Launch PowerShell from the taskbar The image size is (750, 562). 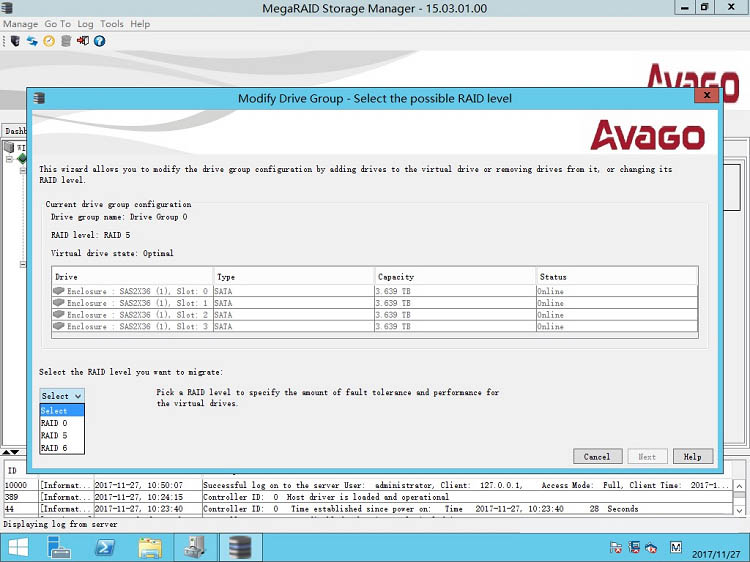pos(105,547)
